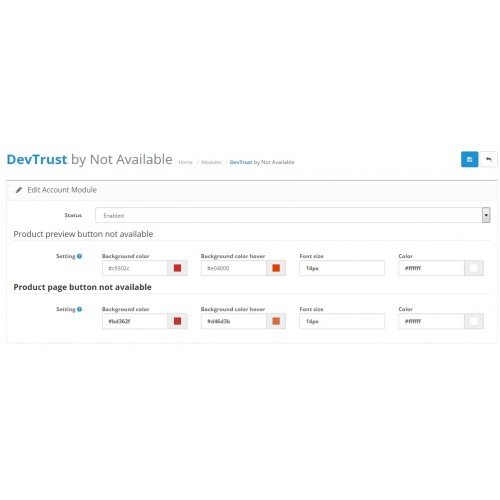The height and width of the screenshot is (500, 500).
Task: Open Home breadcrumb link
Action: 185,162
